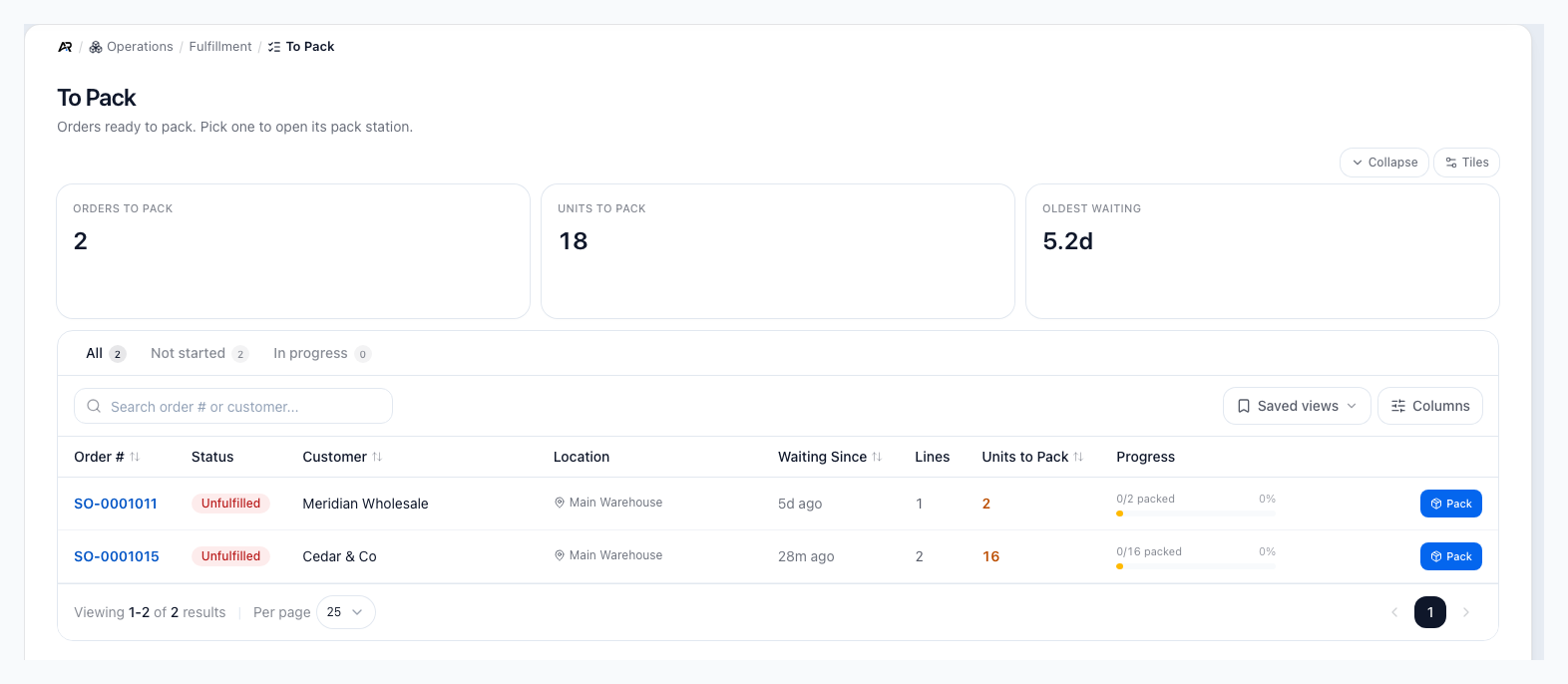Click the Progress column header
The height and width of the screenshot is (684, 1568).
(1145, 457)
